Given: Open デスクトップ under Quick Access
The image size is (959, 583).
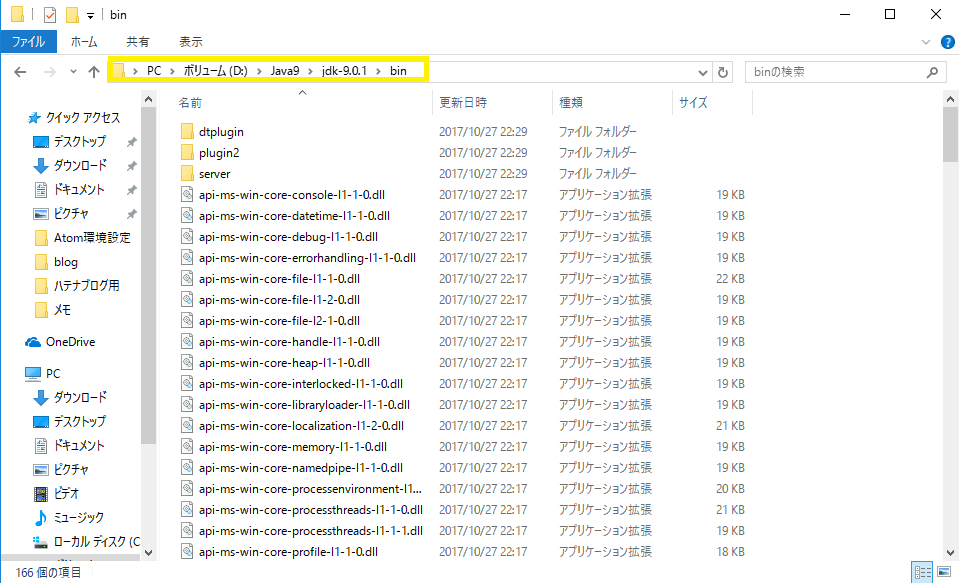Looking at the screenshot, I should tap(79, 142).
